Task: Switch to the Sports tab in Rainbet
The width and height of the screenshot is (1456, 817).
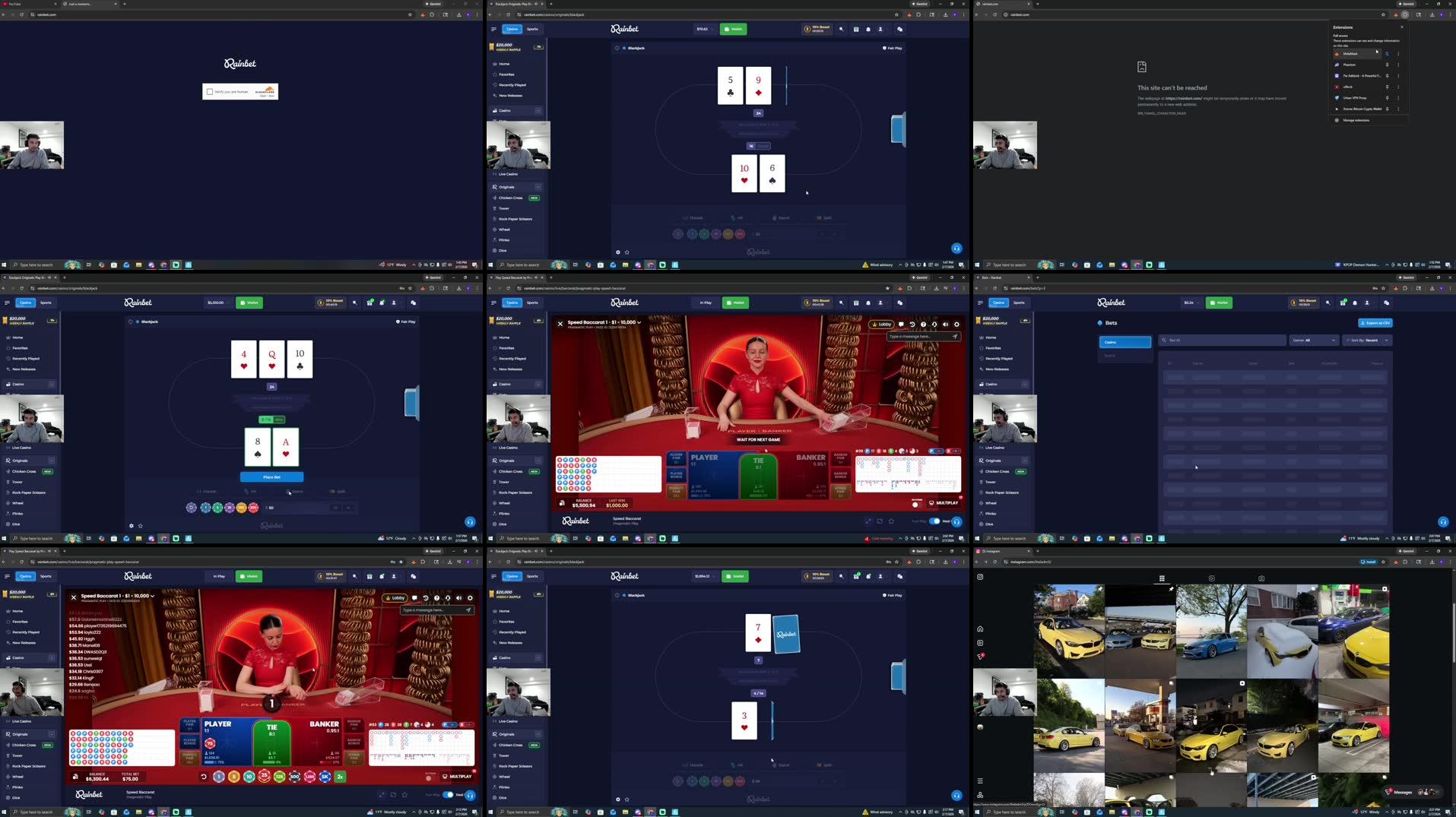Action: point(532,29)
